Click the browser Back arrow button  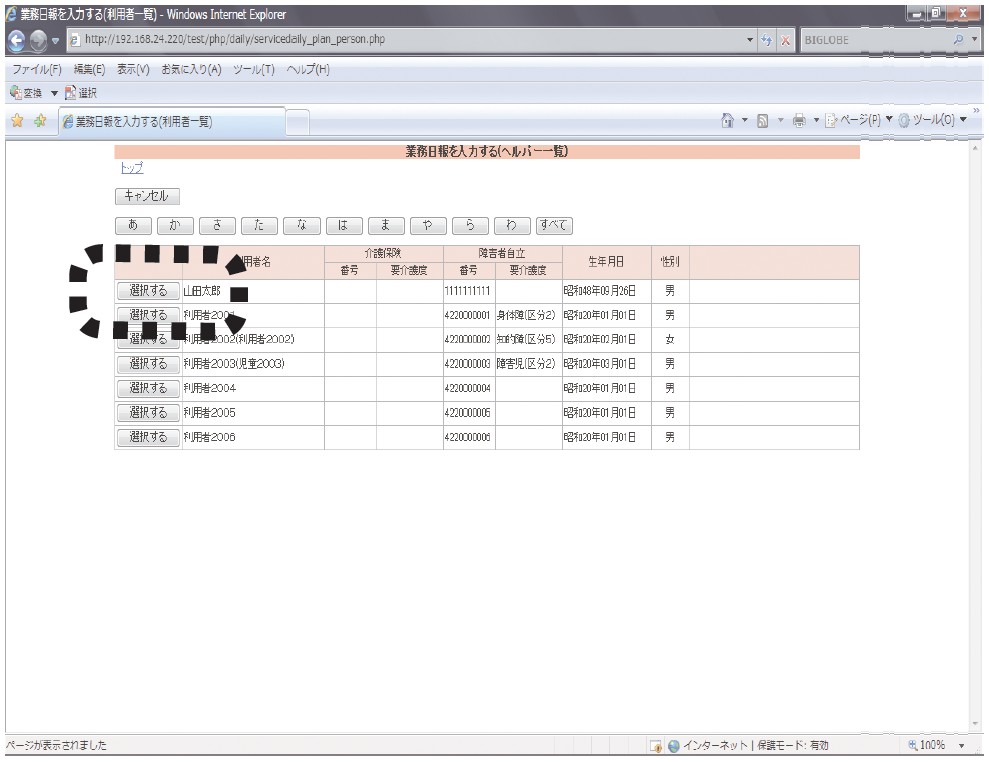tap(16, 40)
